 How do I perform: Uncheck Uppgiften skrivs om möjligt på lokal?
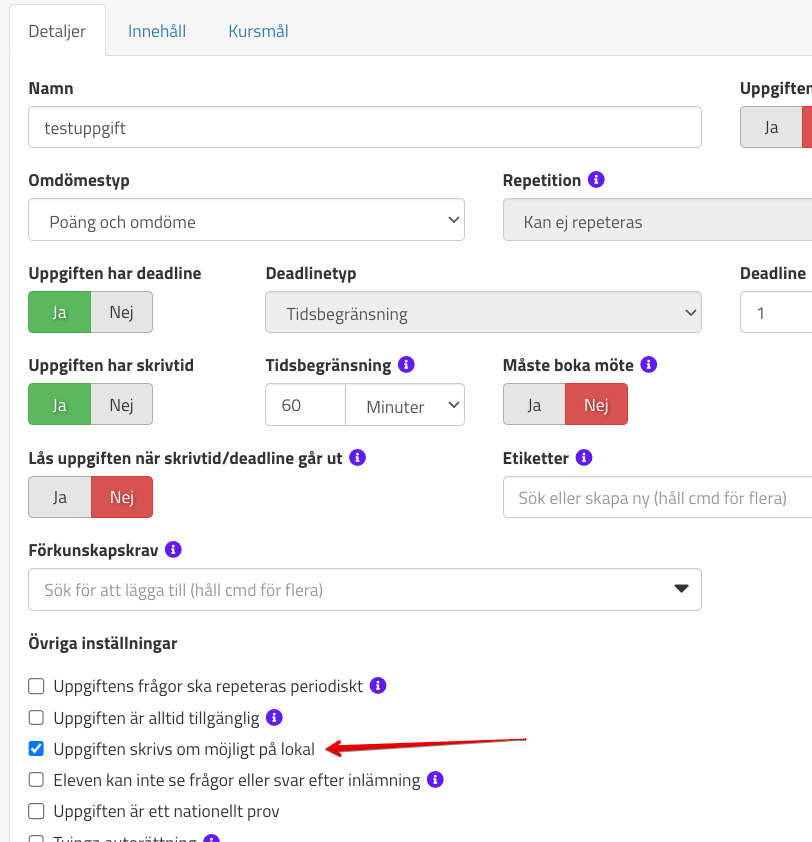[37, 748]
